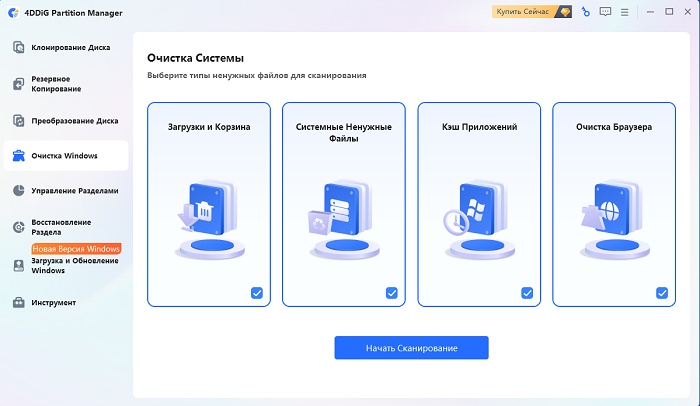Screen dimensions: 700x406
Task: Click the diamond icon on buy button
Action: tap(565, 12)
